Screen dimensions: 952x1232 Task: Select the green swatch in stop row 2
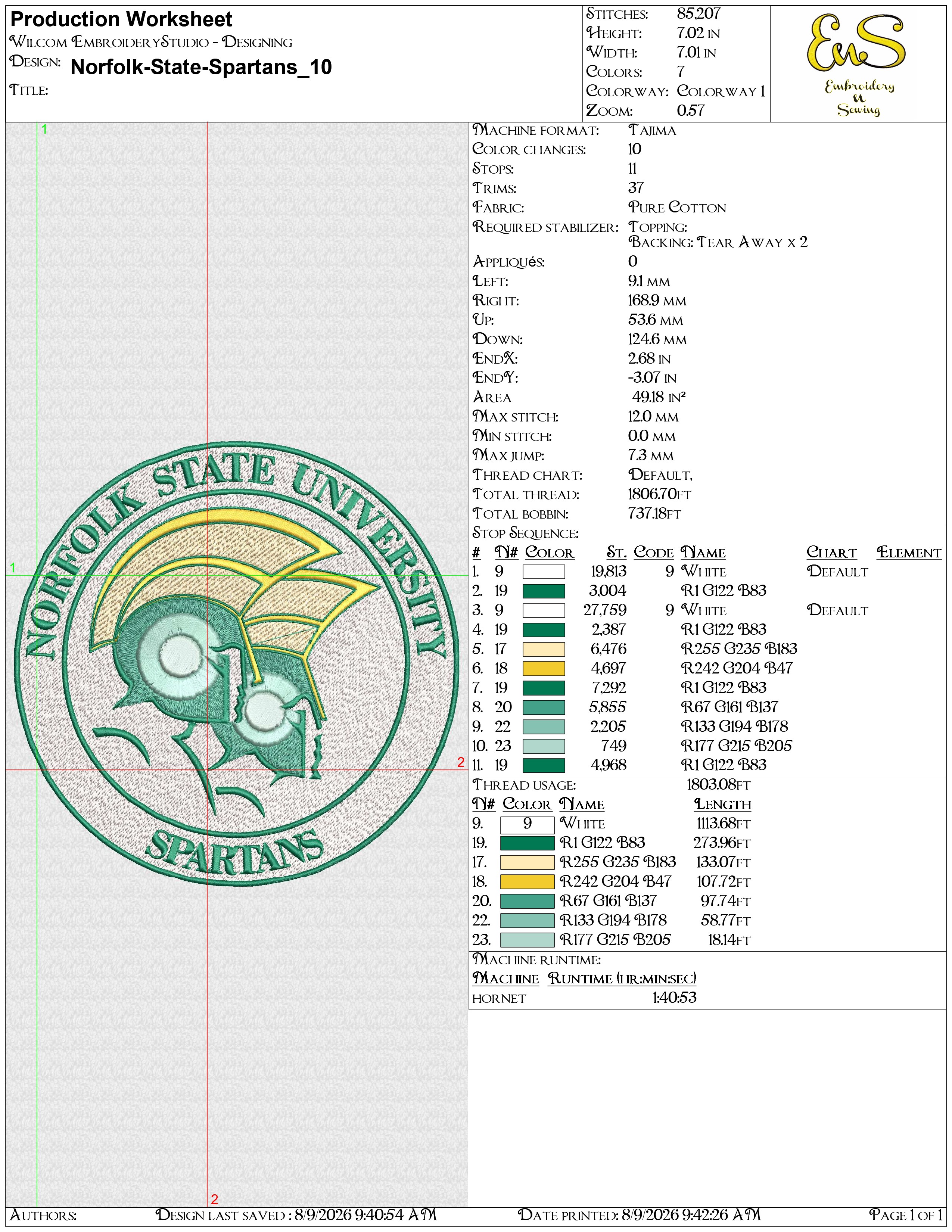click(x=544, y=591)
